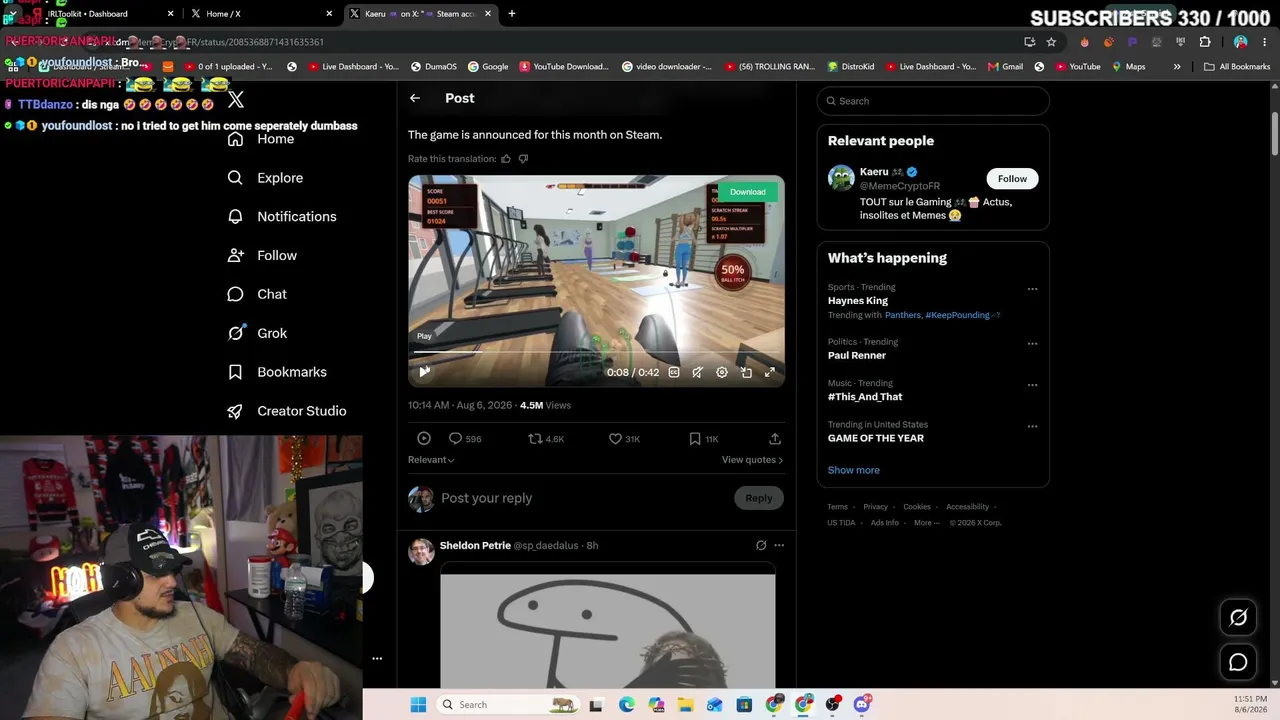The width and height of the screenshot is (1280, 720).
Task: Open the More footer menu
Action: point(926,523)
